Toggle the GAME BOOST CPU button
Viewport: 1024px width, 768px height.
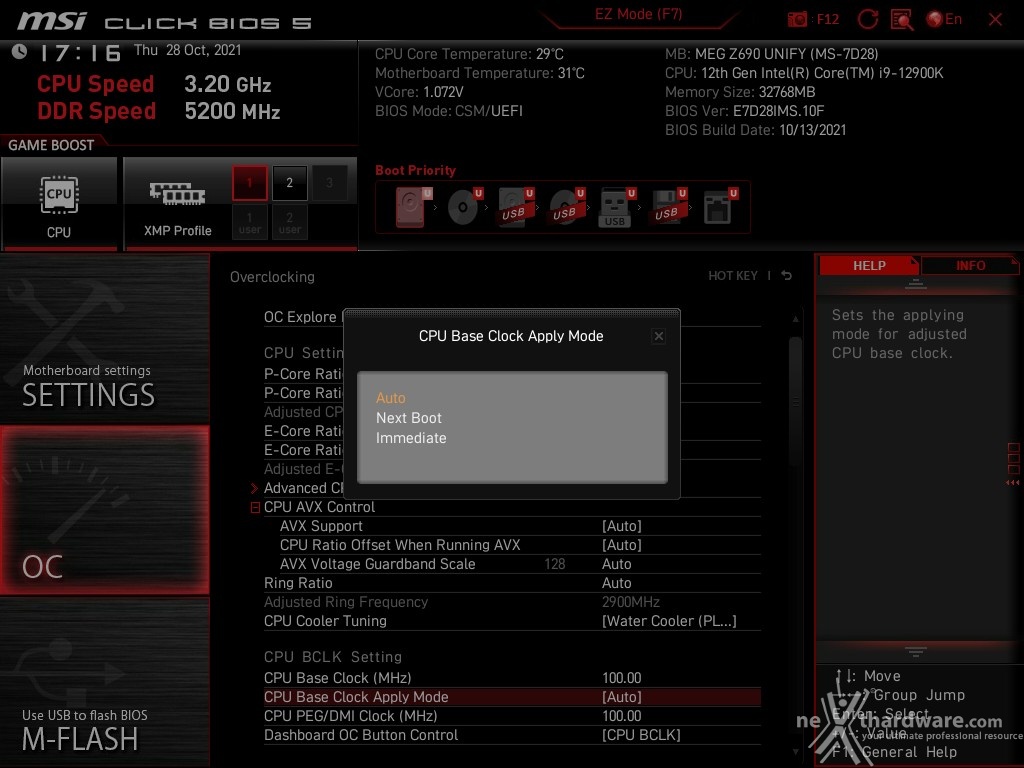[x=59, y=203]
